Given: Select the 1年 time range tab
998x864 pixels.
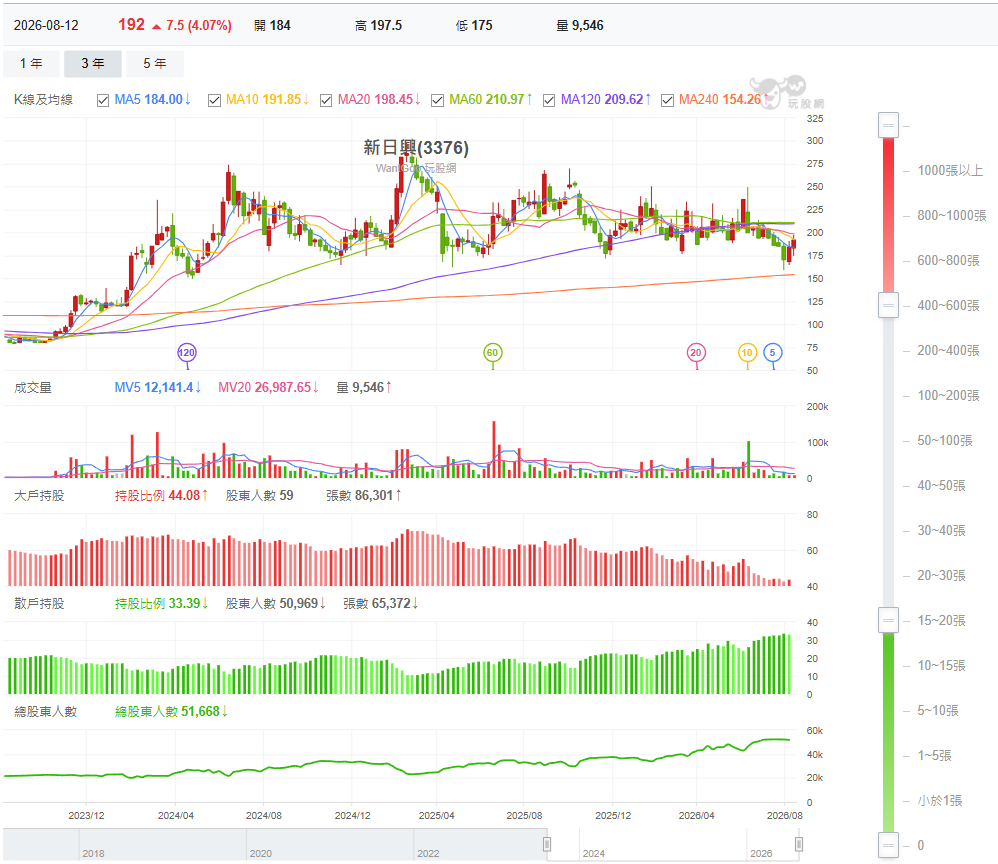Looking at the screenshot, I should pyautogui.click(x=31, y=64).
